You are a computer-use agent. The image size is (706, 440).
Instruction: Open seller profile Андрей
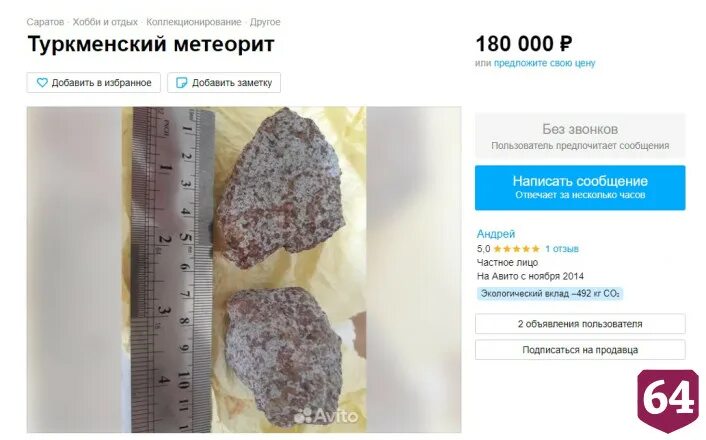496,234
